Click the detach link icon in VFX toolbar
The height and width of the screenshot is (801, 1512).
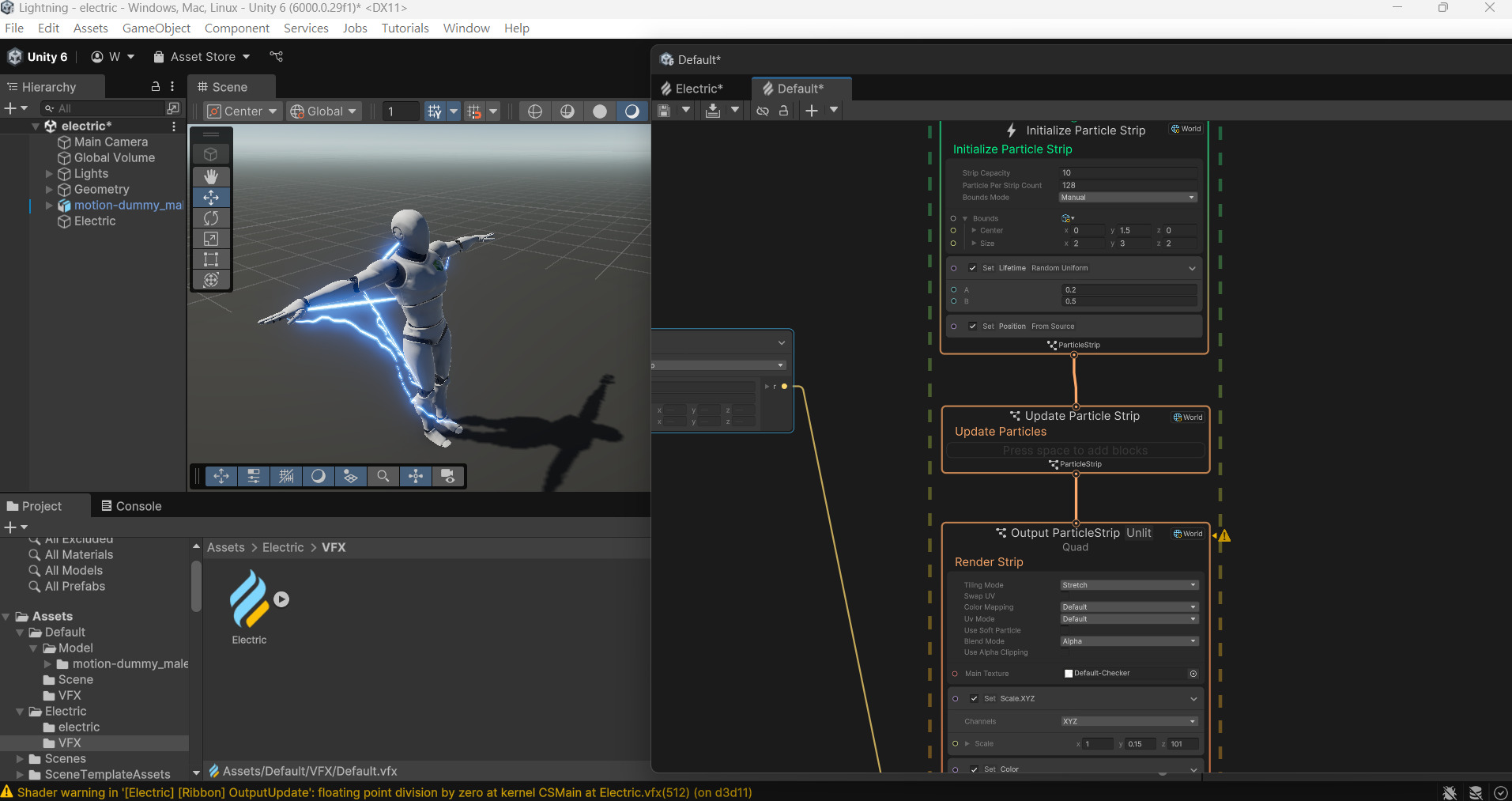point(763,111)
